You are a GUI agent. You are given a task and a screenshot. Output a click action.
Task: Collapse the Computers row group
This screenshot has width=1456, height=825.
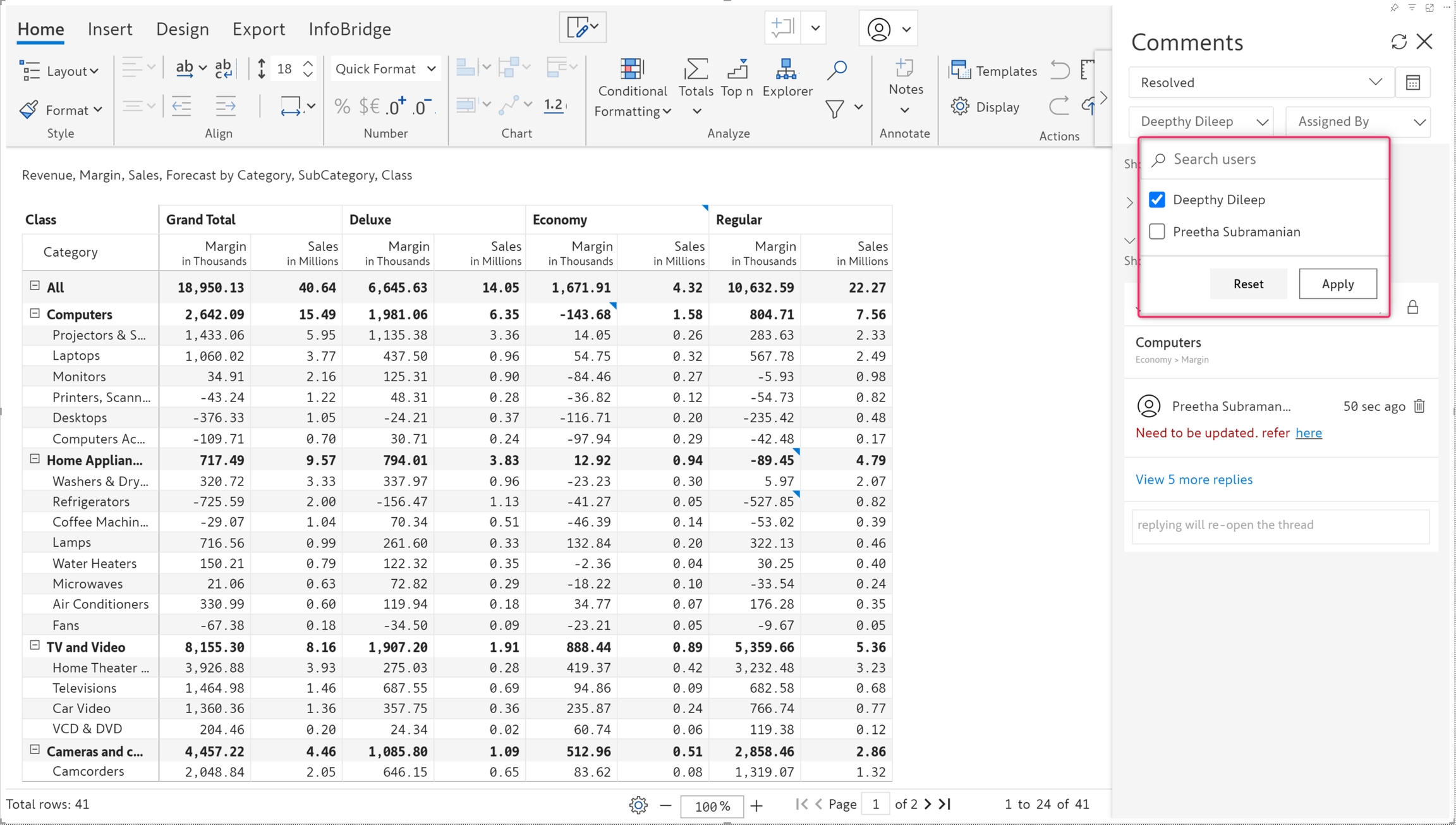click(x=35, y=314)
